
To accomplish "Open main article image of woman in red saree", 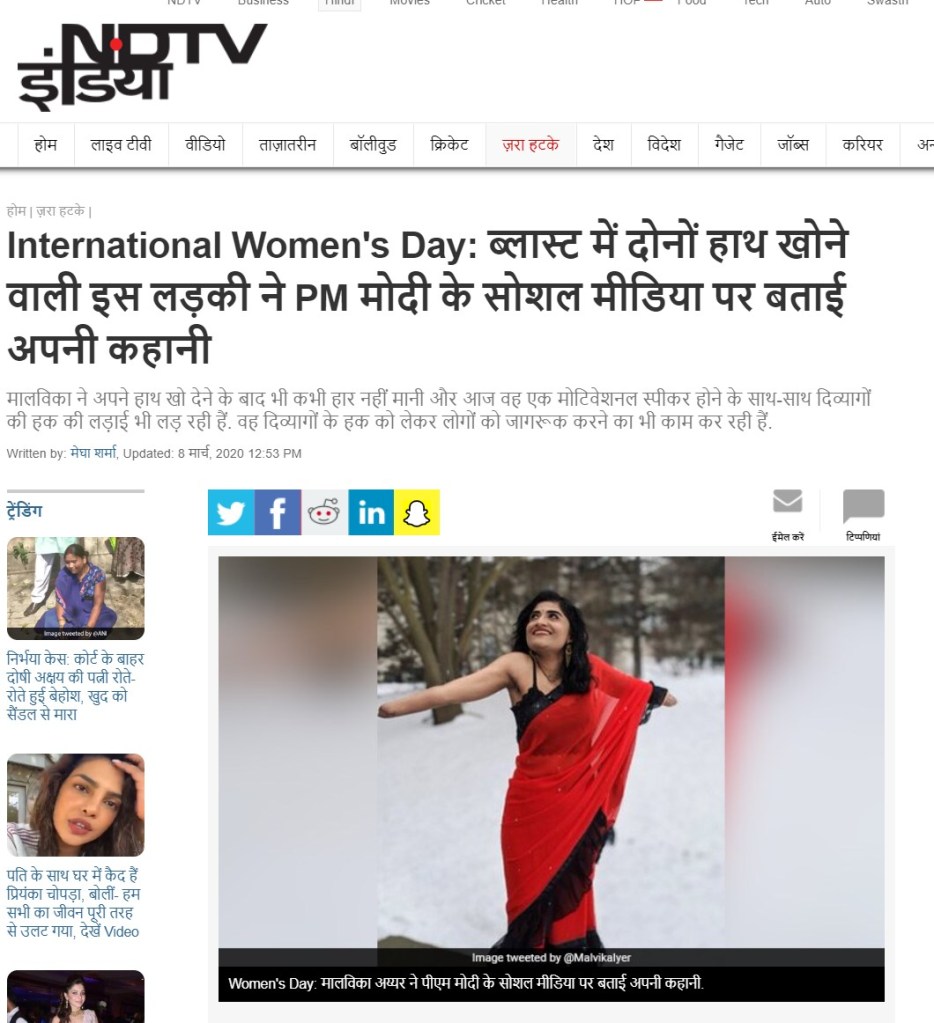I will pyautogui.click(x=551, y=752).
